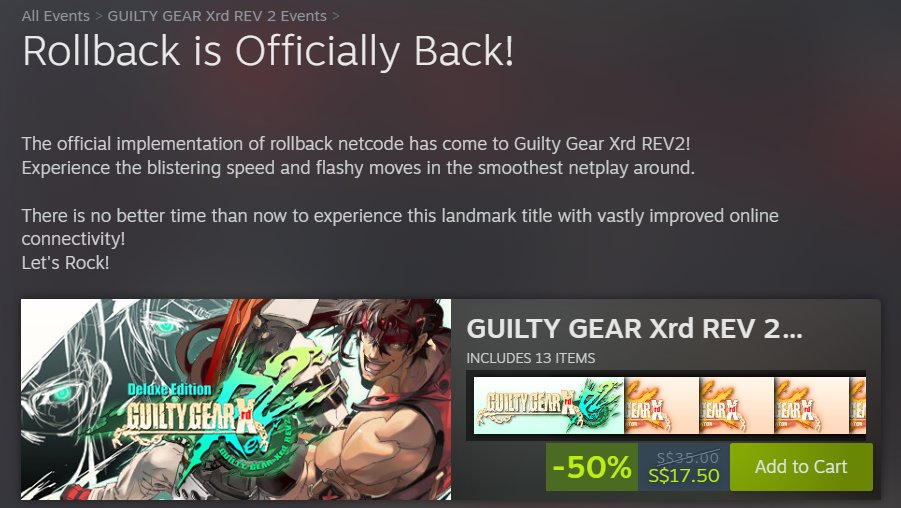Select the first orange Guilty Gear thumbnail

click(x=662, y=405)
